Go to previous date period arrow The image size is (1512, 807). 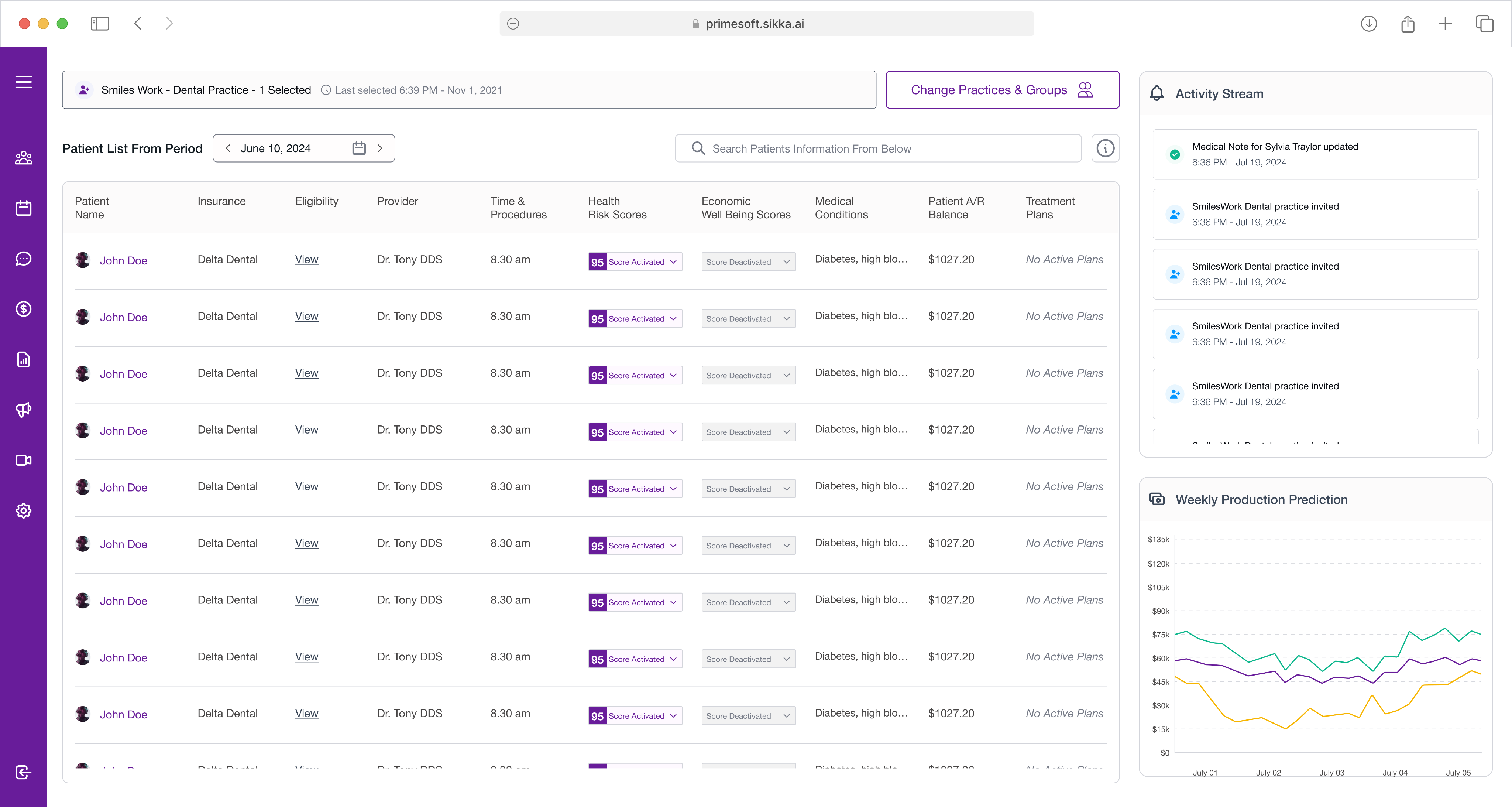coord(228,148)
